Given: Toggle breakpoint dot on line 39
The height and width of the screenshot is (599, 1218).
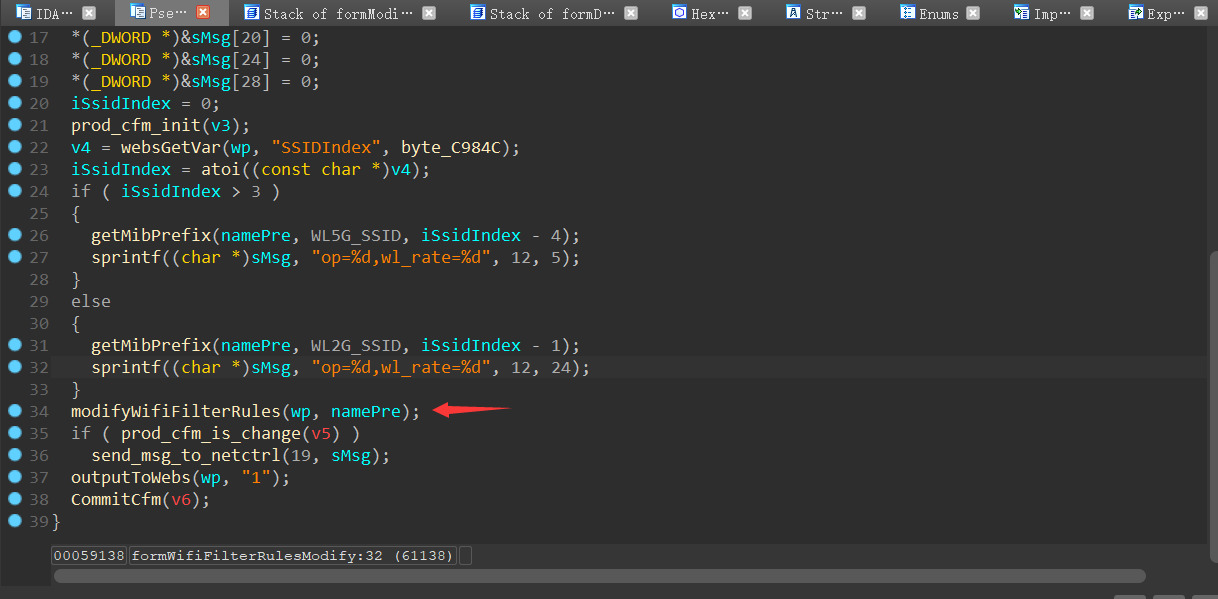Looking at the screenshot, I should coord(14,520).
